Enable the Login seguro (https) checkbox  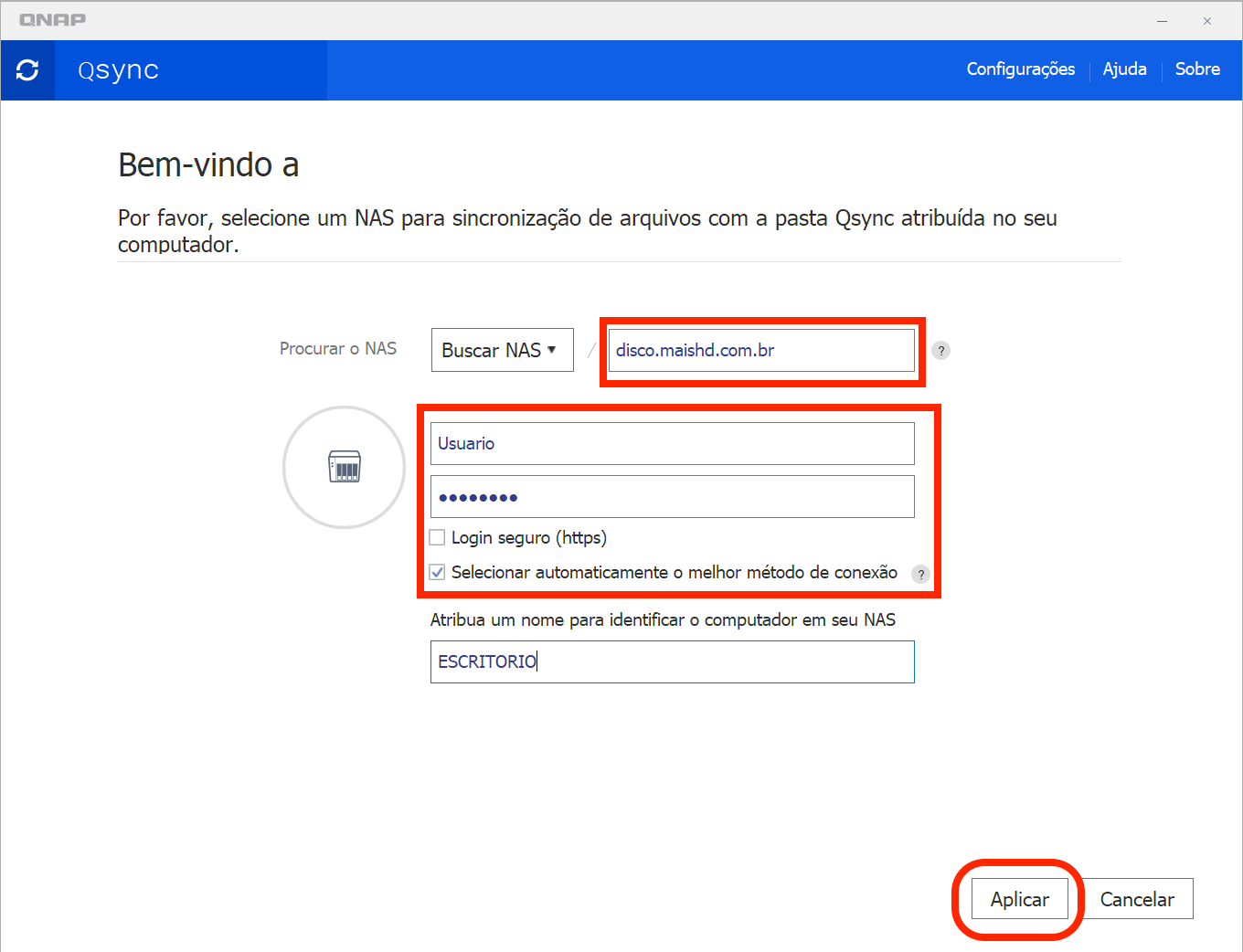[438, 537]
